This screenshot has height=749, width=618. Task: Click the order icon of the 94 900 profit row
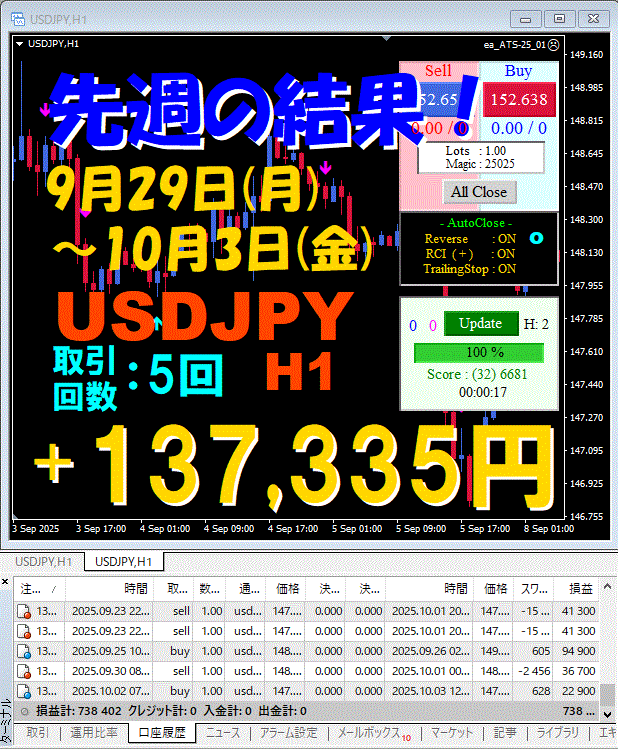tap(24, 651)
